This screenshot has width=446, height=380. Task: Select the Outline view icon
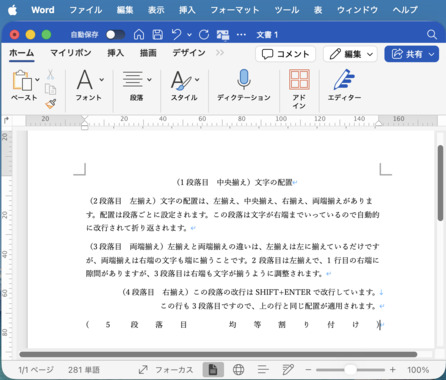pyautogui.click(x=263, y=370)
